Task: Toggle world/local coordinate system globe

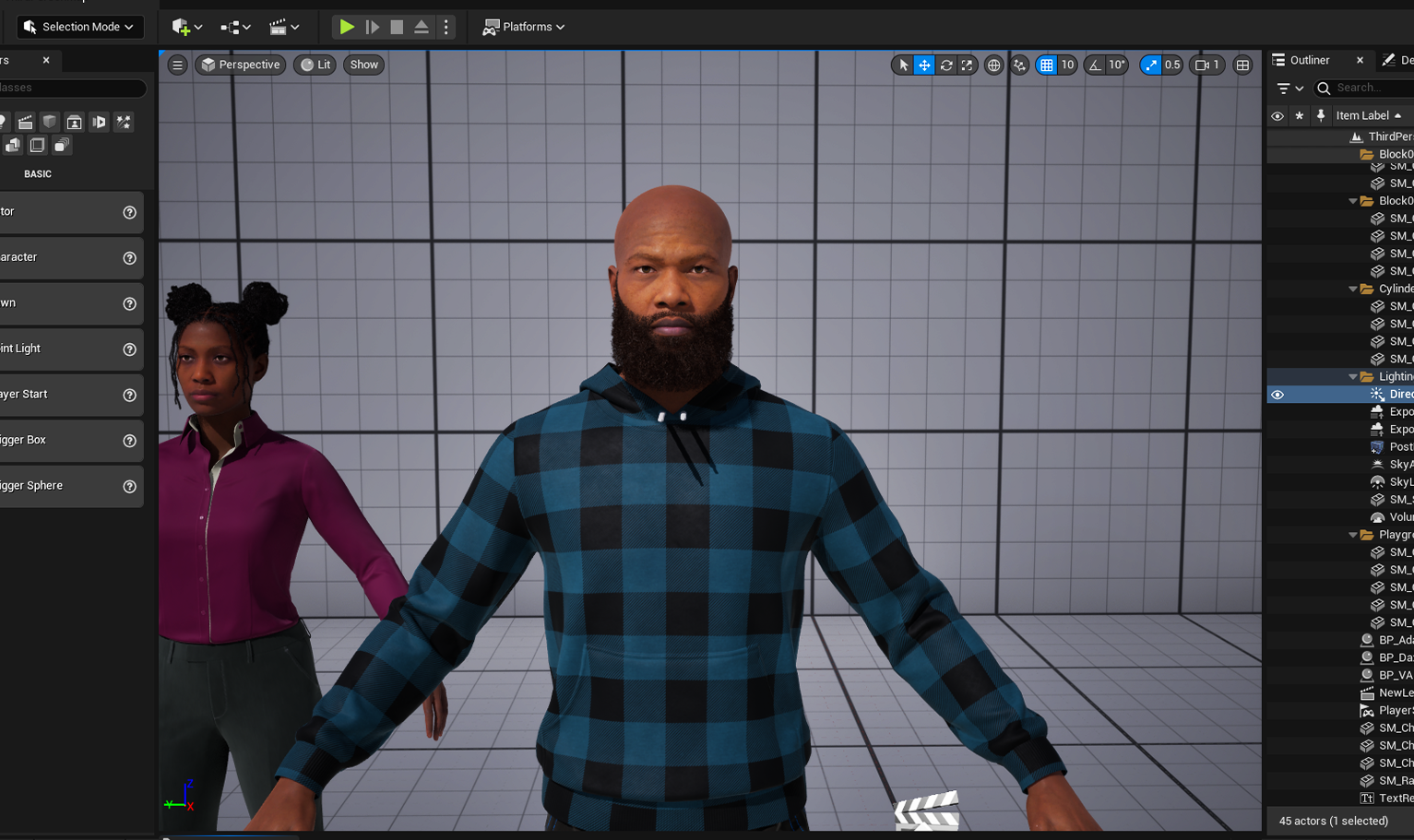Action: click(993, 65)
